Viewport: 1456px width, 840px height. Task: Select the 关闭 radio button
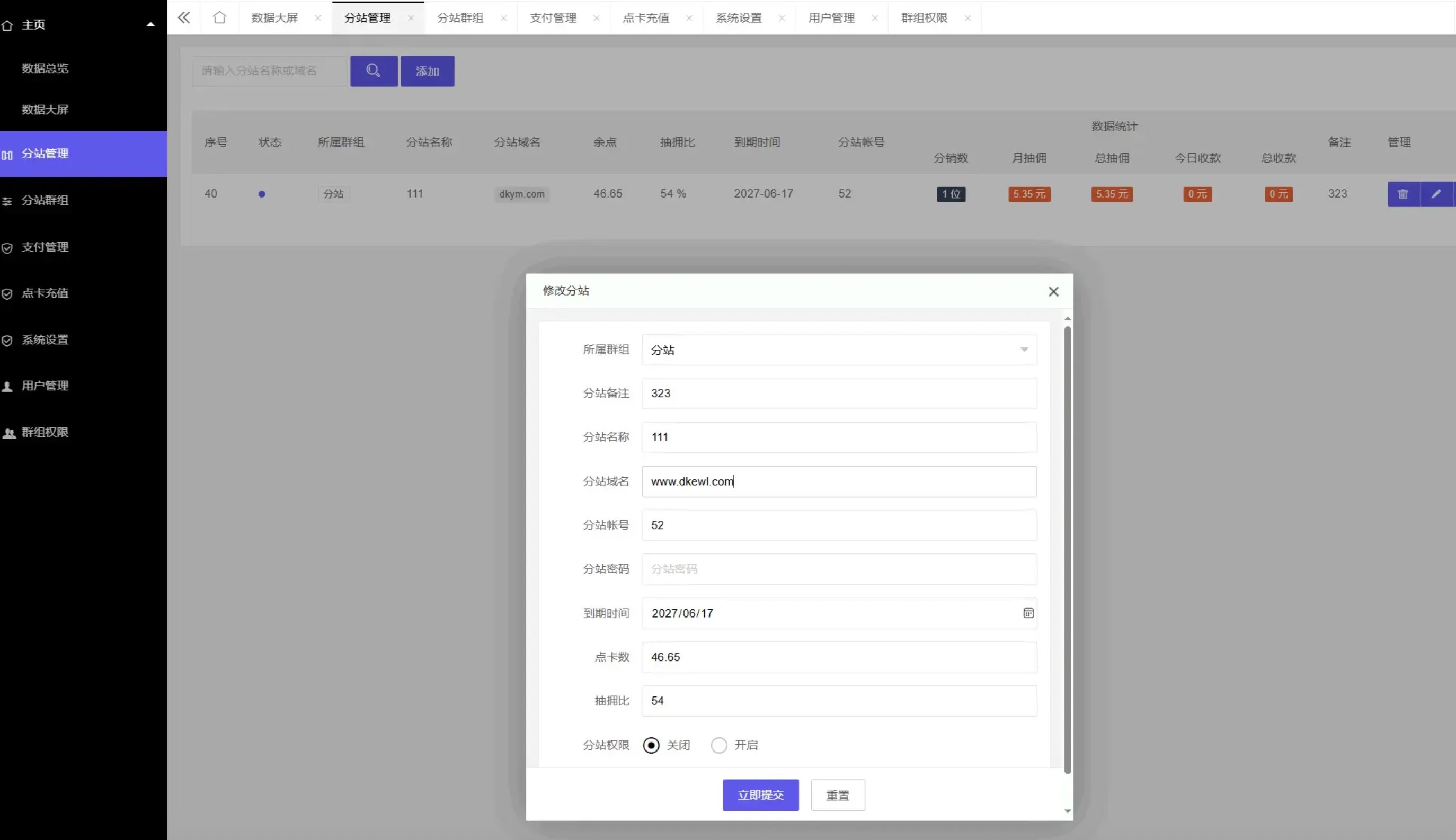(x=651, y=745)
